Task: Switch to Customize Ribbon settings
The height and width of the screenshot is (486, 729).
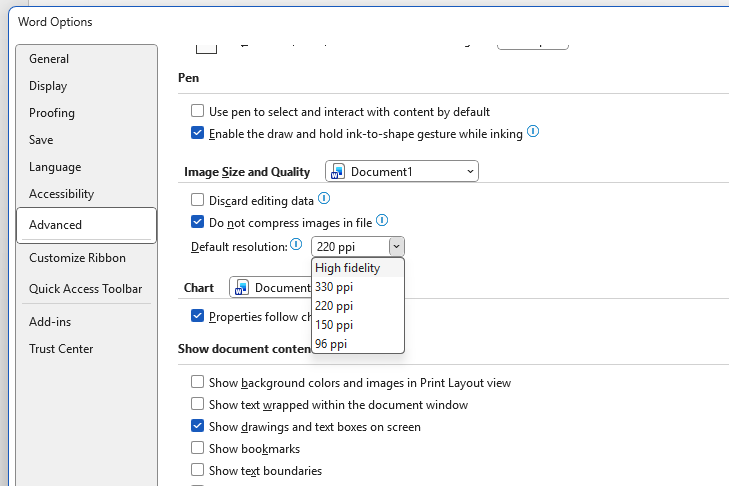Action: pyautogui.click(x=77, y=258)
